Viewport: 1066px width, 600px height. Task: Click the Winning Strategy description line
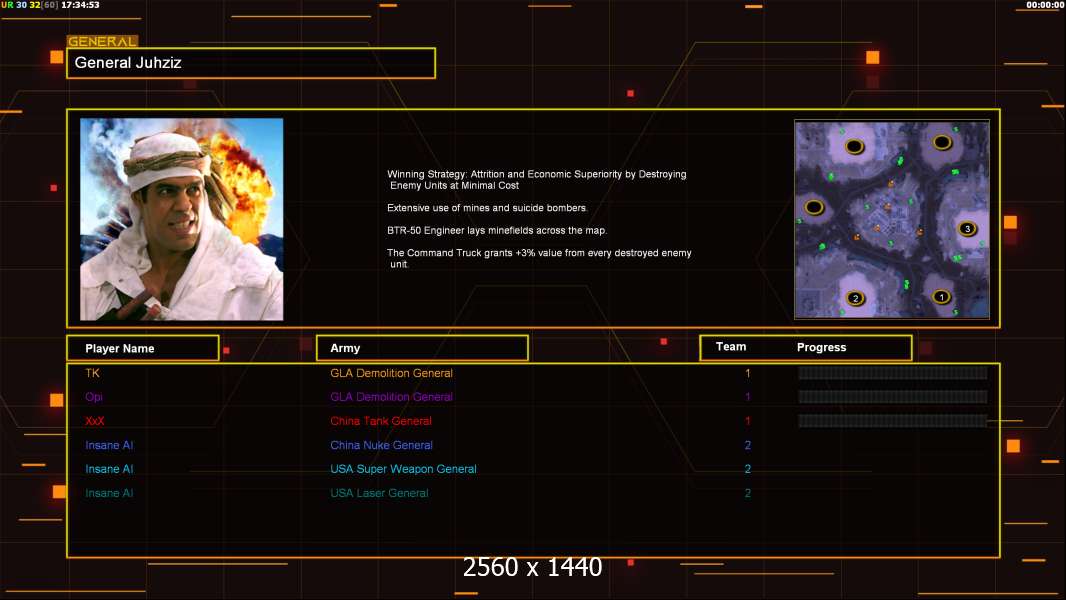[x=536, y=179]
